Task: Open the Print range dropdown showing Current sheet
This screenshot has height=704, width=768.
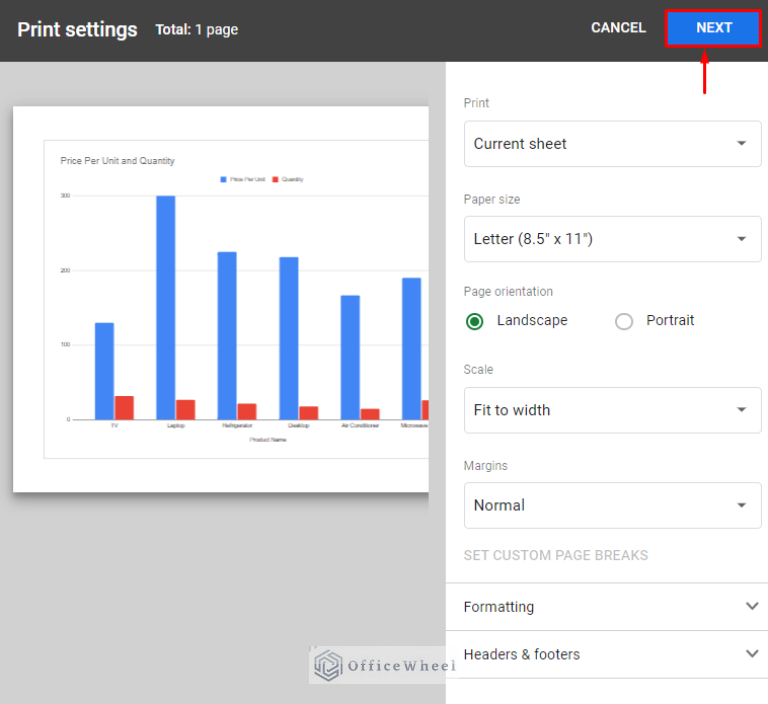Action: (612, 144)
